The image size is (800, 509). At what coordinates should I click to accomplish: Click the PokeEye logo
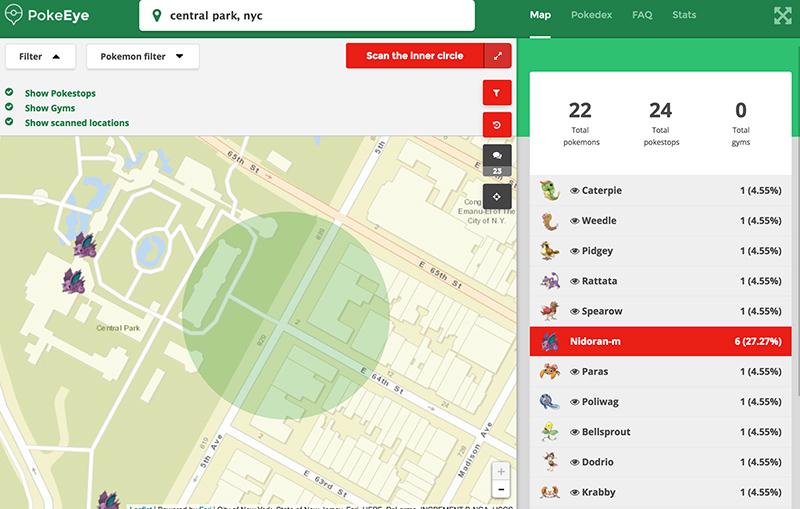47,15
